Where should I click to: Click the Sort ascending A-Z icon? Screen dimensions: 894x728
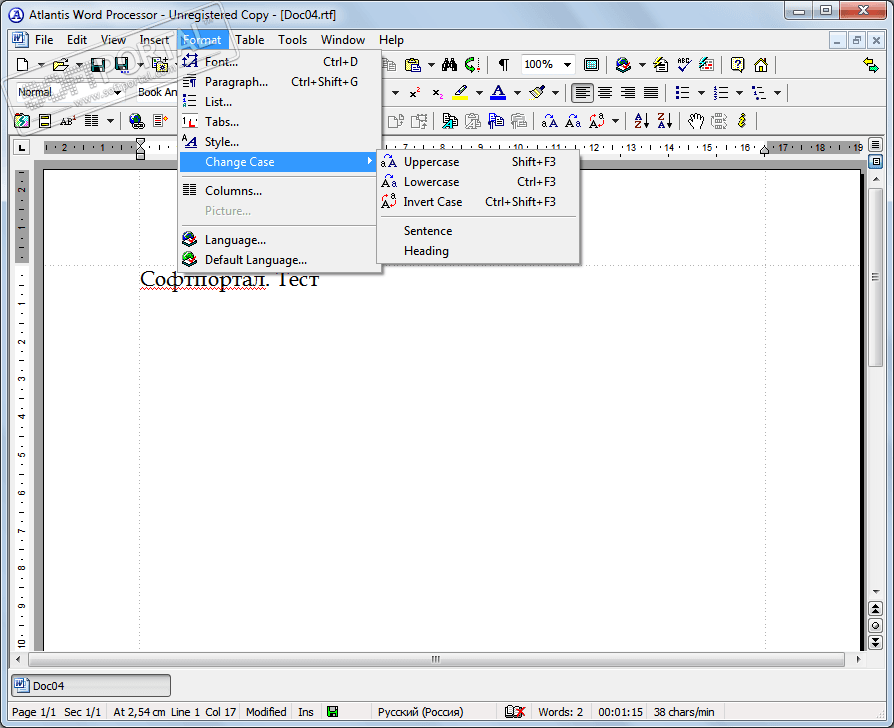tap(641, 121)
